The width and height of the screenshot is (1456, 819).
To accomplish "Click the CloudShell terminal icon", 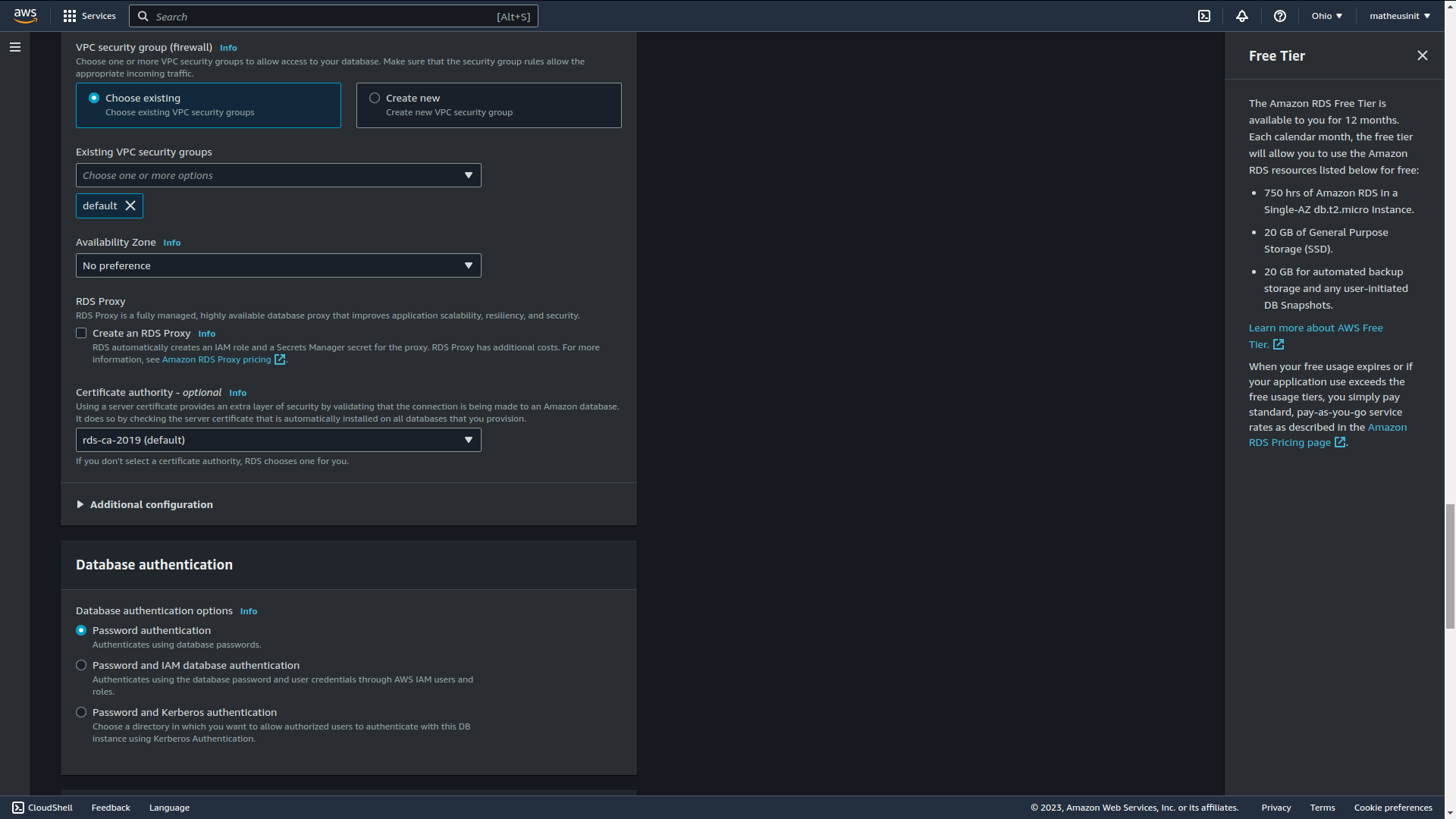I will coord(18,807).
